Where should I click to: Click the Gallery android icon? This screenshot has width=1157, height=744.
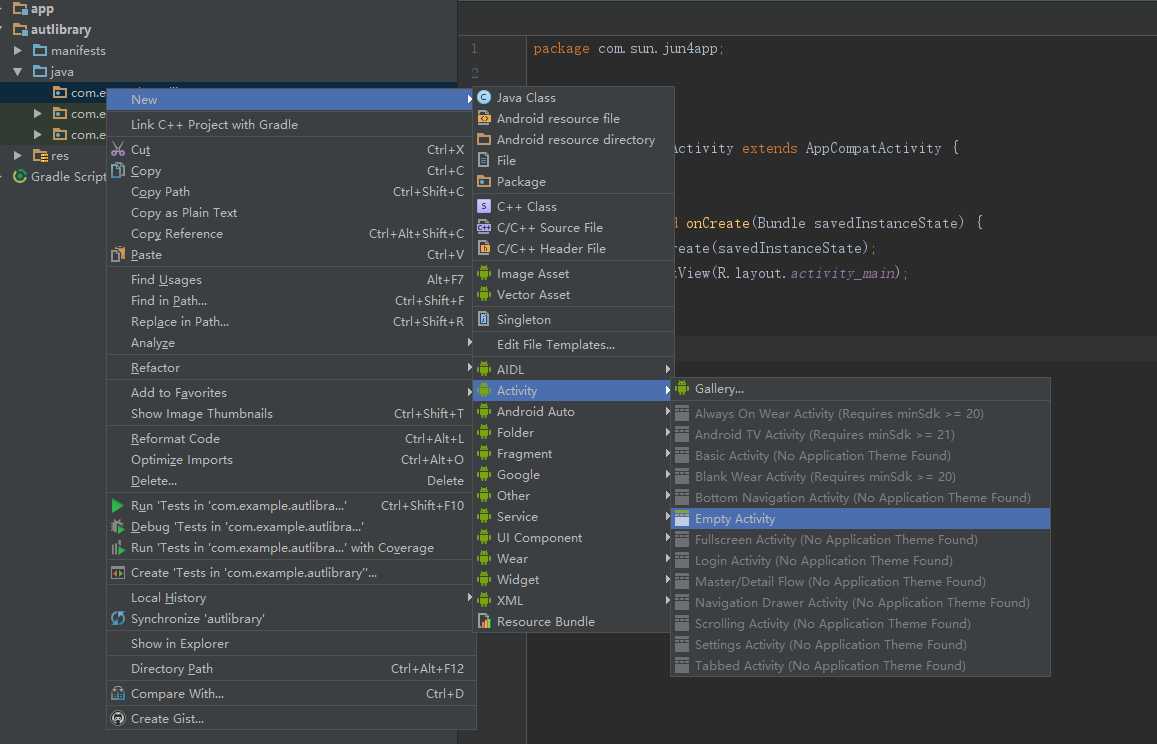pyautogui.click(x=682, y=388)
